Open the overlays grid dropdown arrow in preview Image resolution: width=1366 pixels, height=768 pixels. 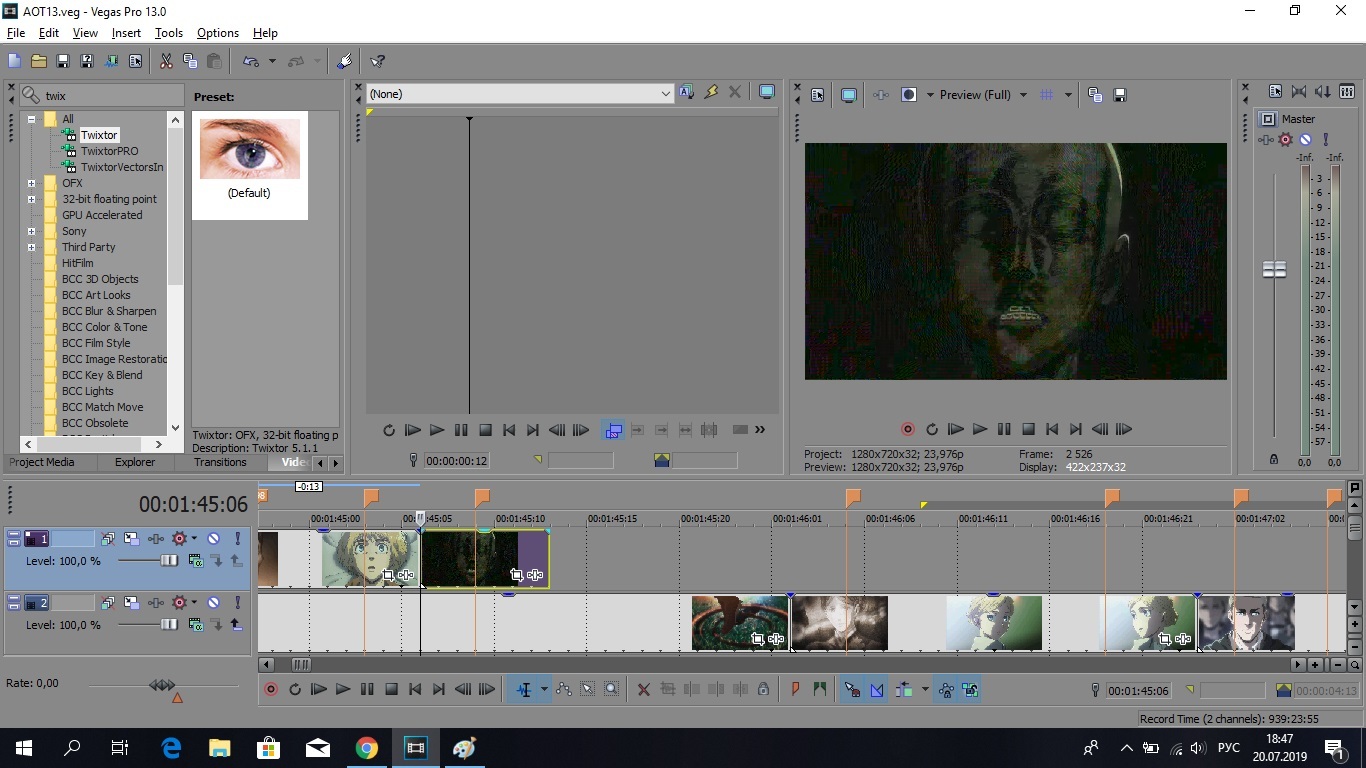pos(1068,95)
